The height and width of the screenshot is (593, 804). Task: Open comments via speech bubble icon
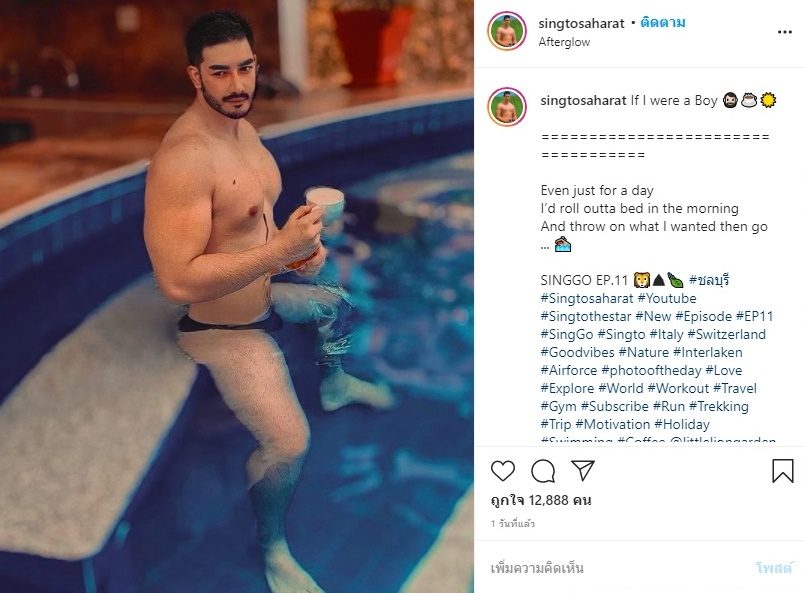point(543,471)
